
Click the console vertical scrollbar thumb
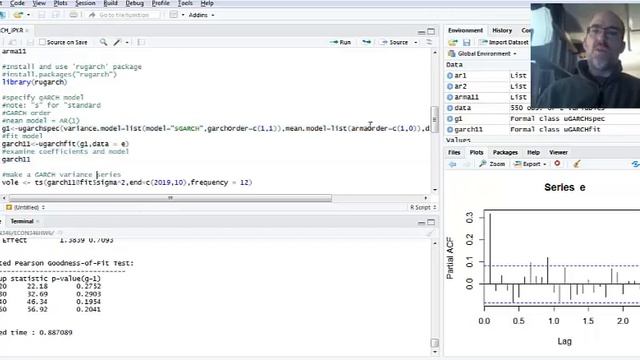[435, 342]
